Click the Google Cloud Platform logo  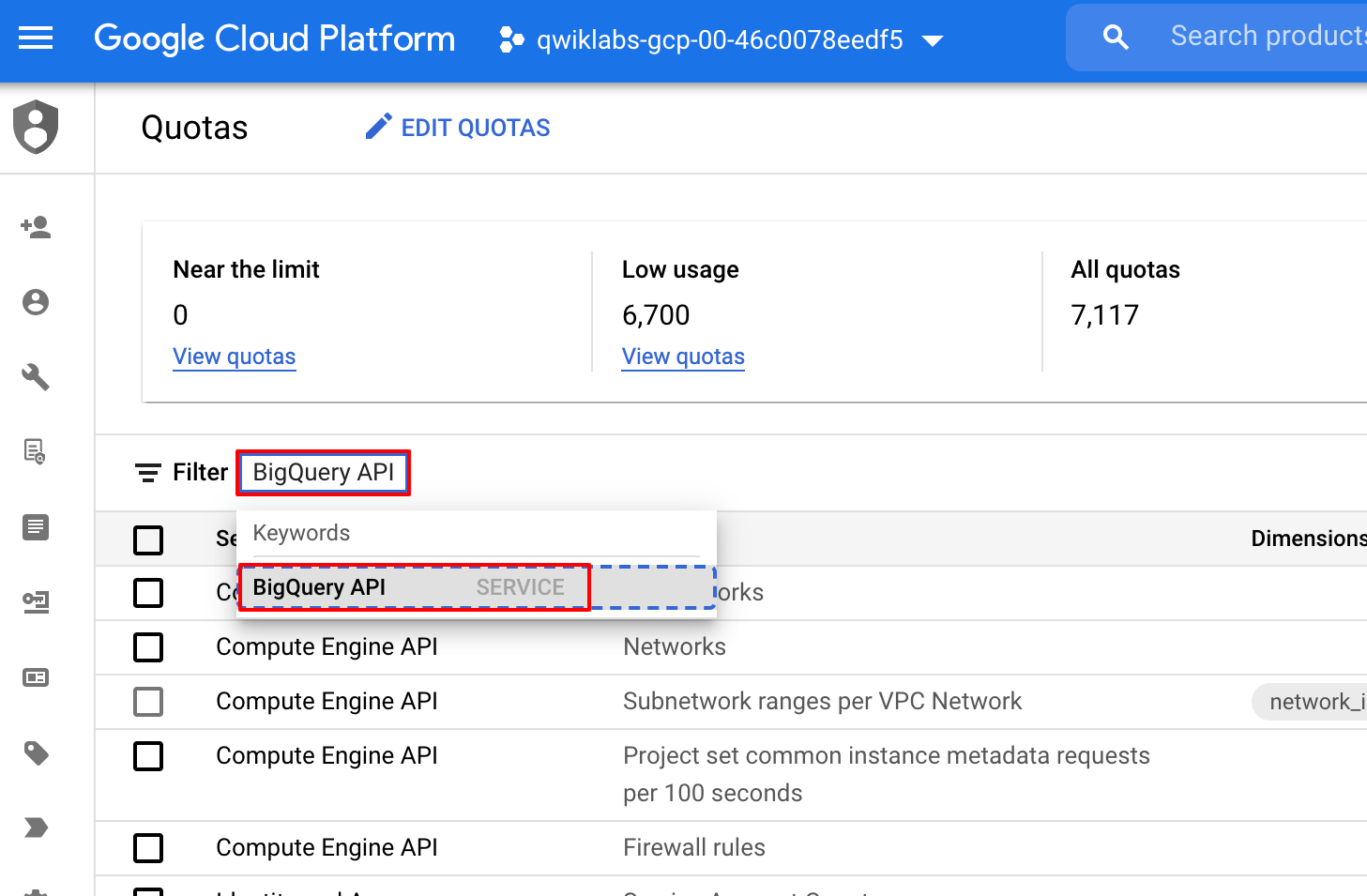click(274, 38)
